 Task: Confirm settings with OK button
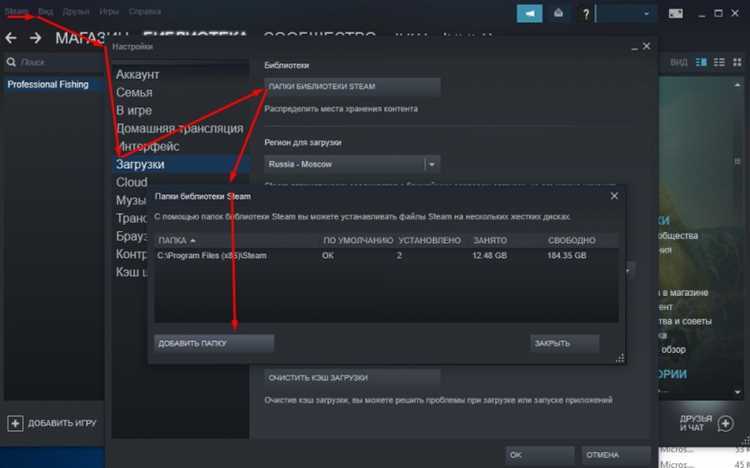click(540, 455)
